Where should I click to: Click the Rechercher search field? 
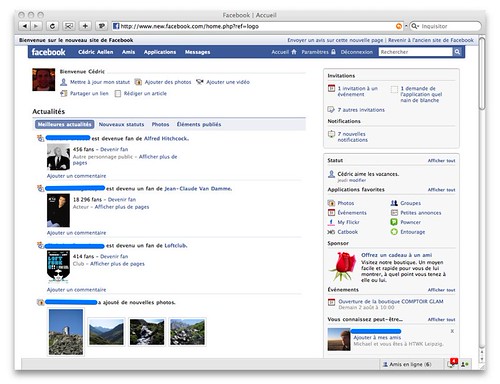(415, 52)
